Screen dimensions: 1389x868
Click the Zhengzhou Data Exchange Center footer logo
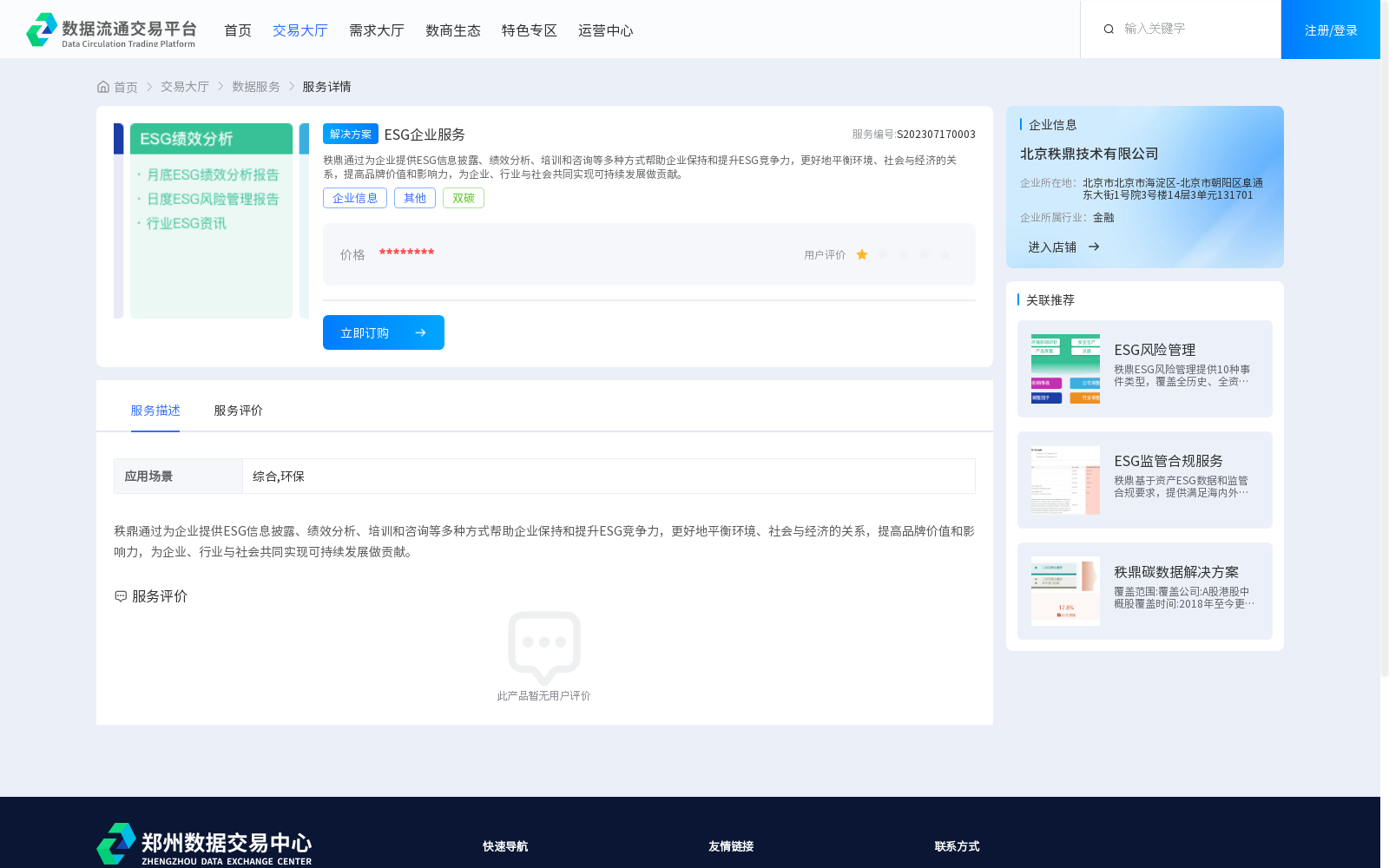click(204, 844)
